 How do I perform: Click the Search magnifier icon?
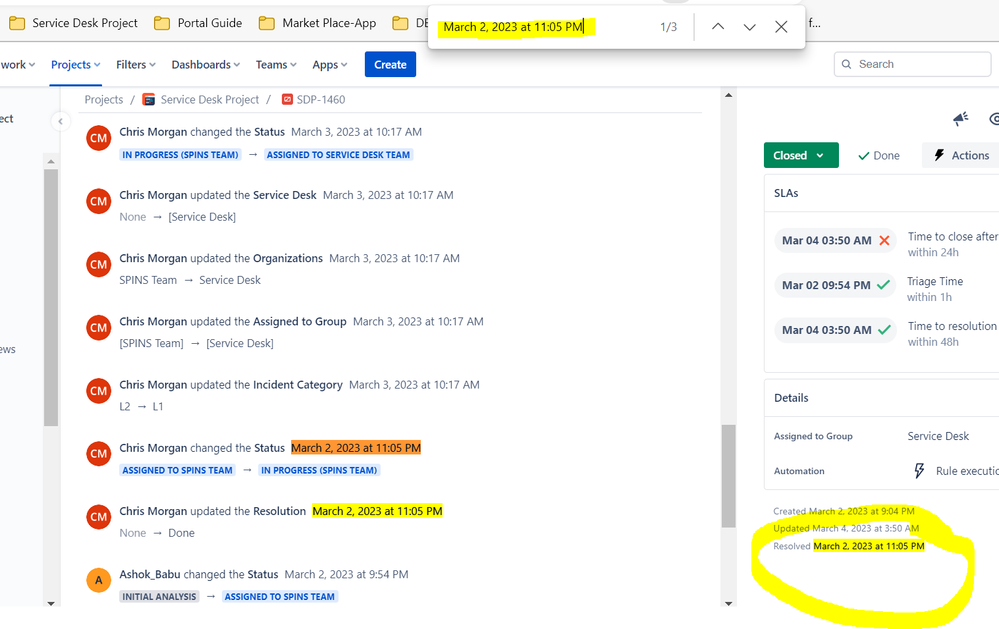coord(846,64)
